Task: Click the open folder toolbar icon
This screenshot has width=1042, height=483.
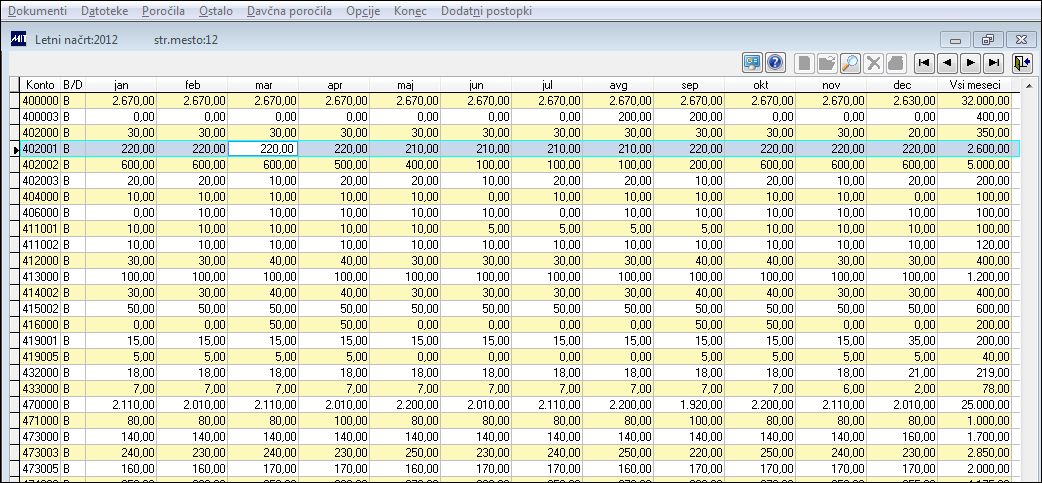Action: (827, 63)
